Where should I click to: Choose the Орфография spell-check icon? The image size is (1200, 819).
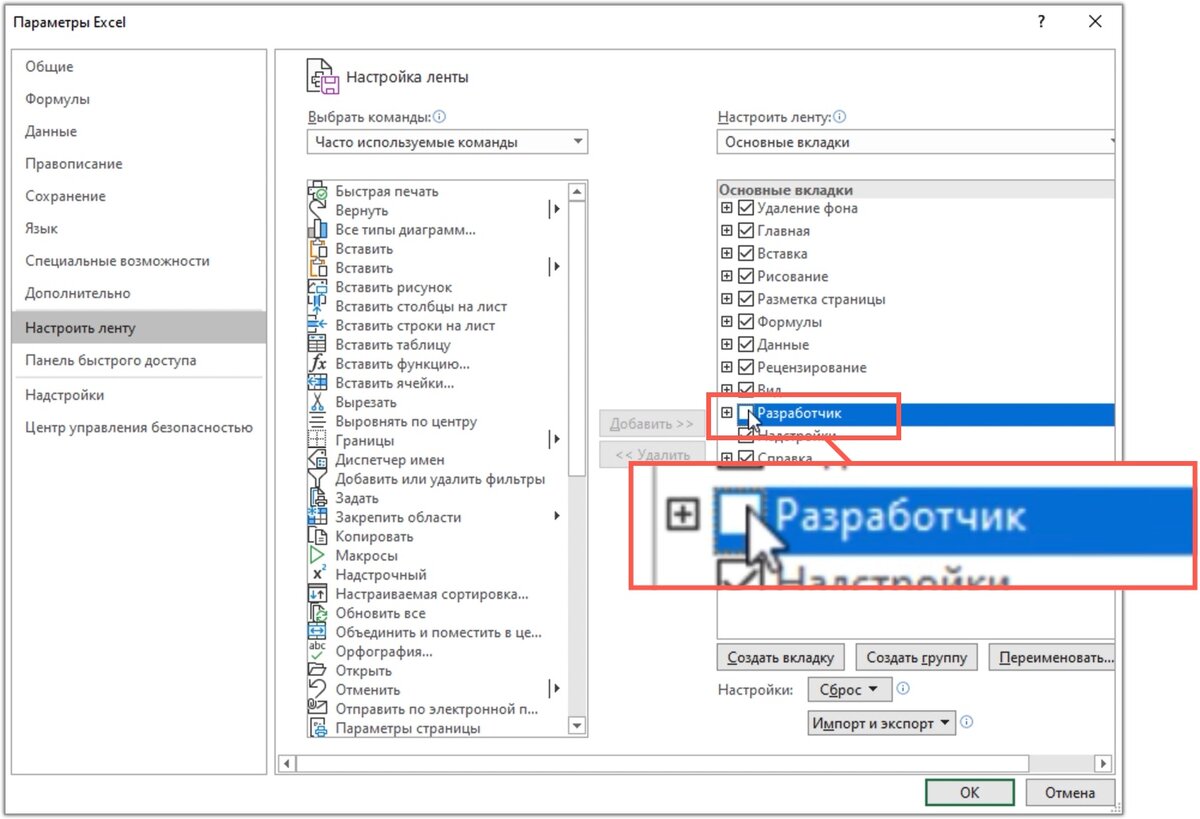pyautogui.click(x=318, y=652)
